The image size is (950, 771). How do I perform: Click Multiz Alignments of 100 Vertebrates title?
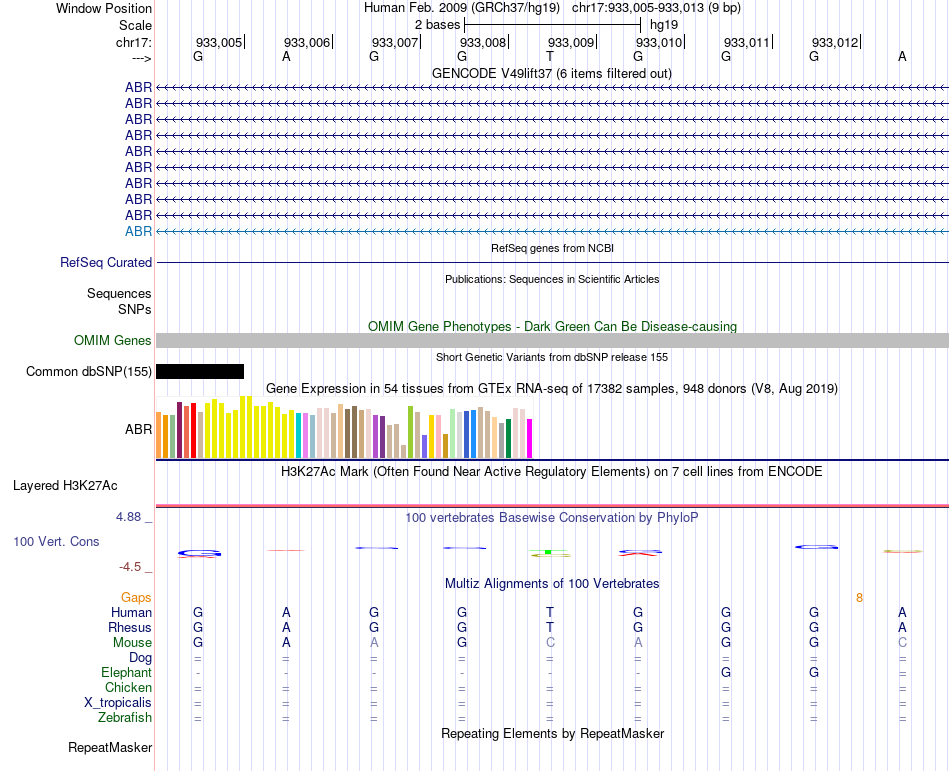pos(552,583)
